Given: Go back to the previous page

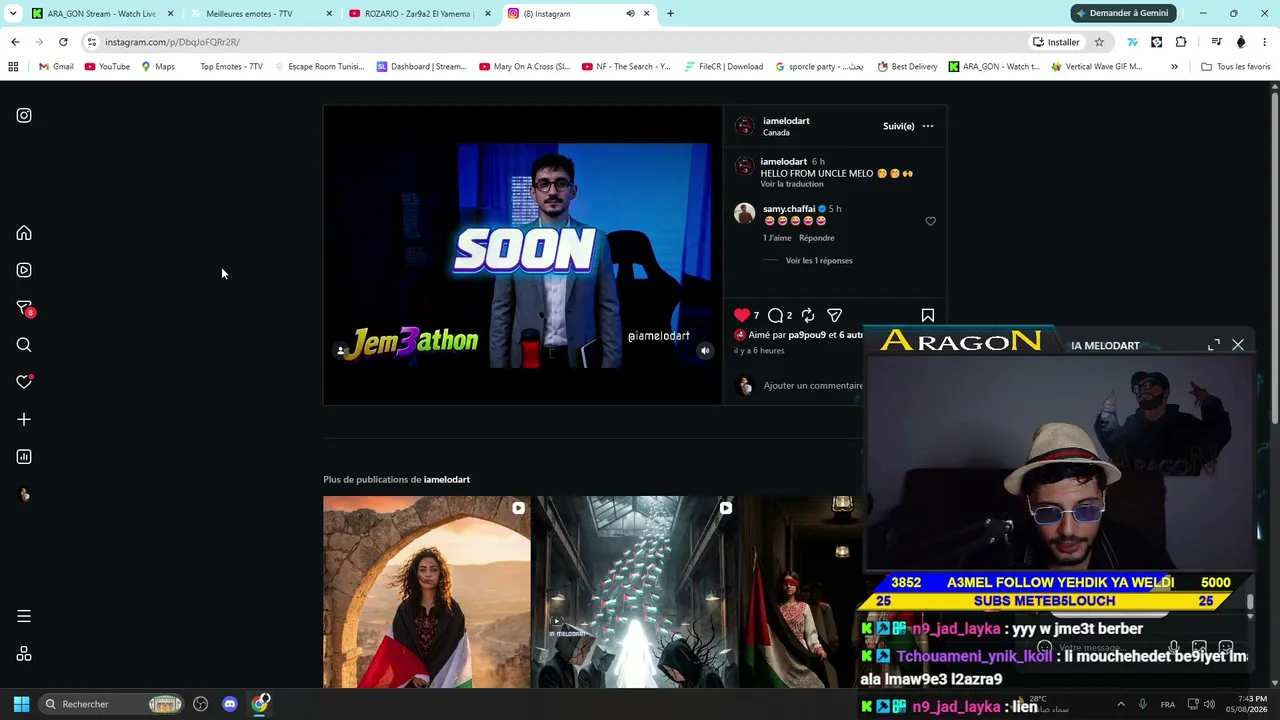Looking at the screenshot, I should (15, 42).
